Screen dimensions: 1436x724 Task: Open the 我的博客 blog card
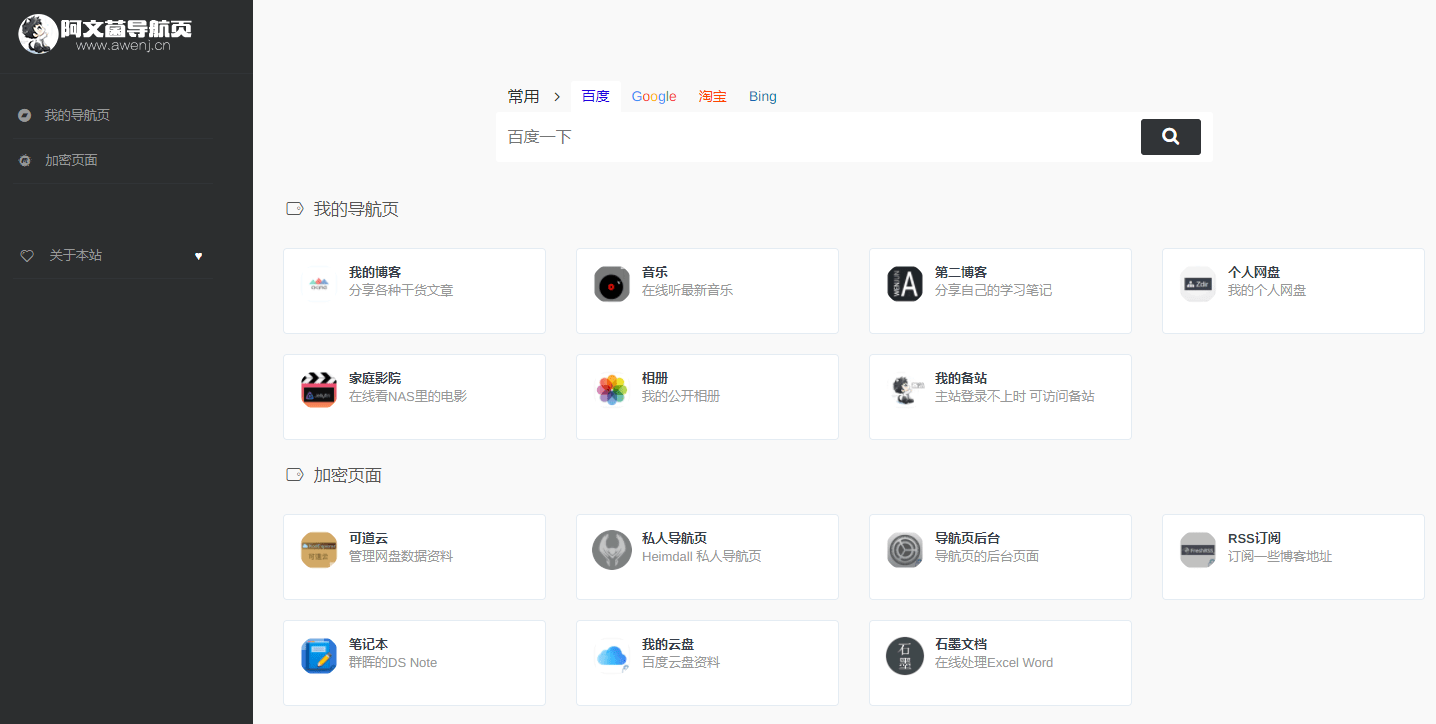(414, 290)
